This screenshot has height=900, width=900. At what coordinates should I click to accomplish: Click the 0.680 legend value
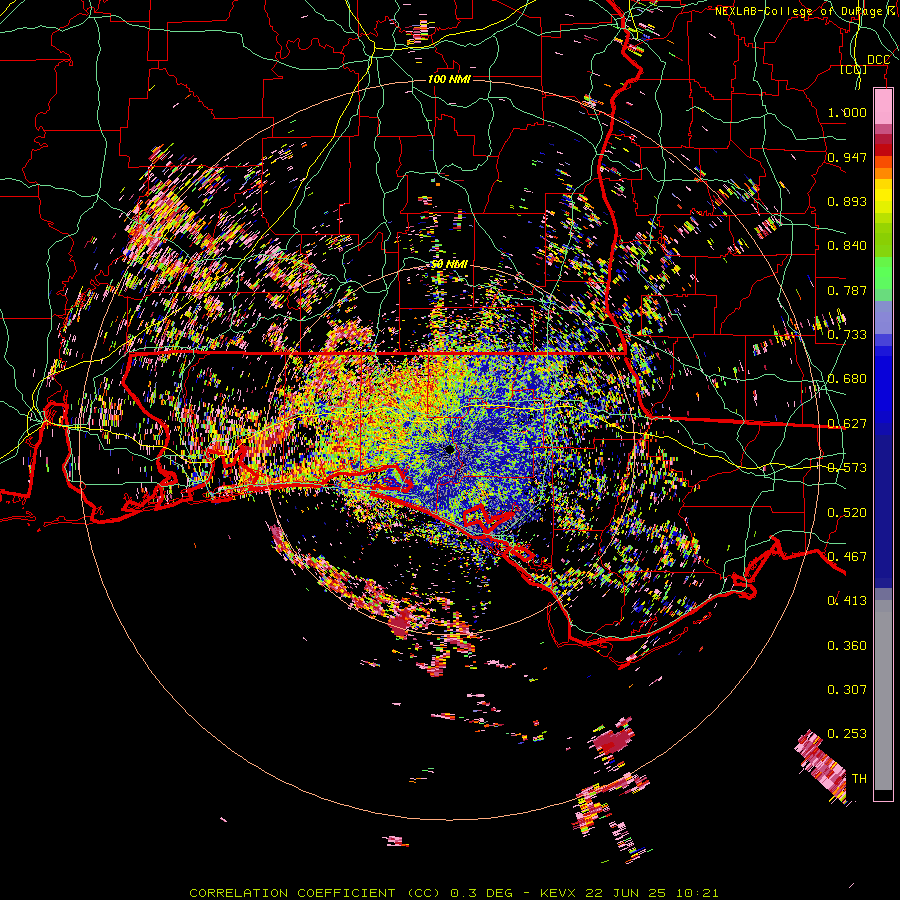[847, 379]
